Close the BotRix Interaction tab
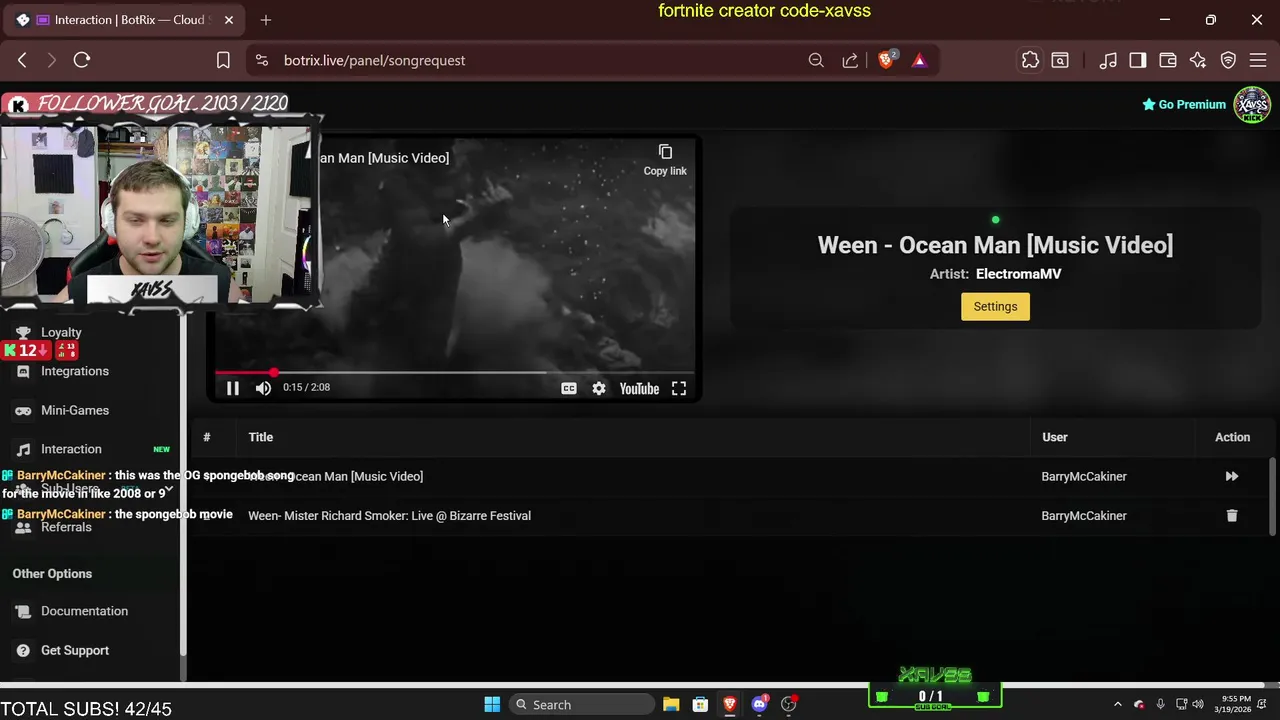This screenshot has width=1280, height=720. (x=229, y=20)
